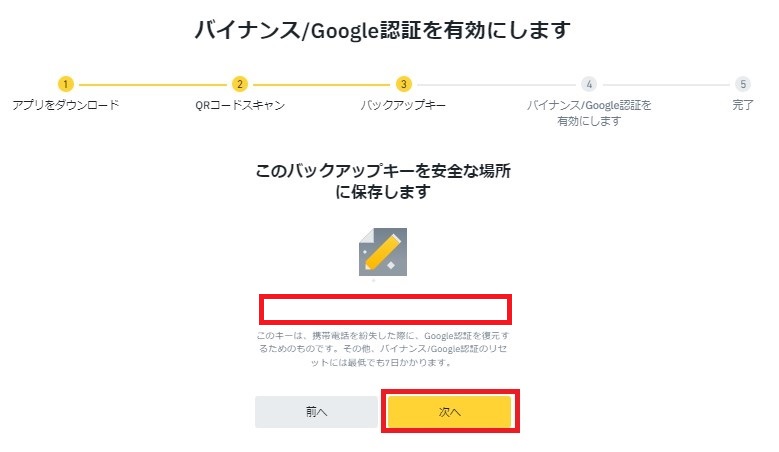Click the page title バイナンス/Google認証を有効にします
The height and width of the screenshot is (452, 779).
(x=383, y=30)
